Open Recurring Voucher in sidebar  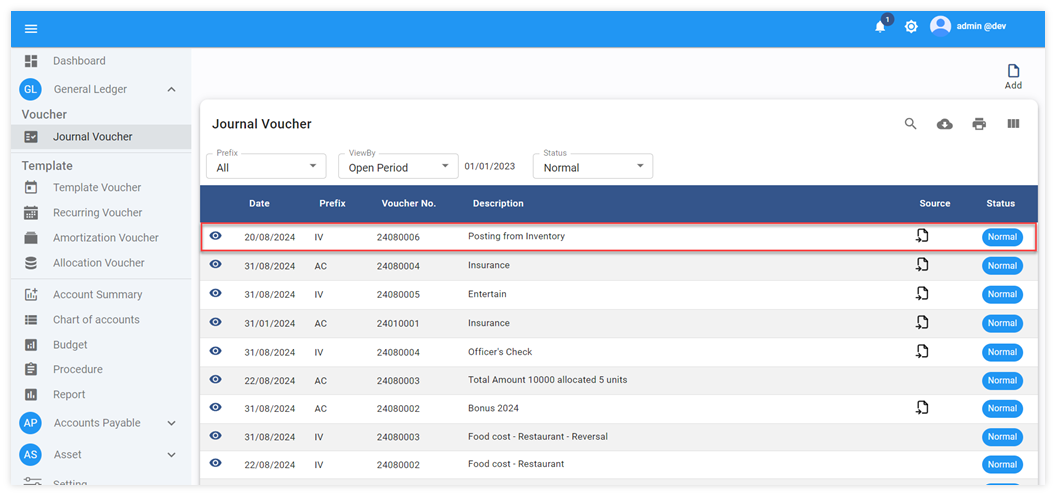[97, 213]
